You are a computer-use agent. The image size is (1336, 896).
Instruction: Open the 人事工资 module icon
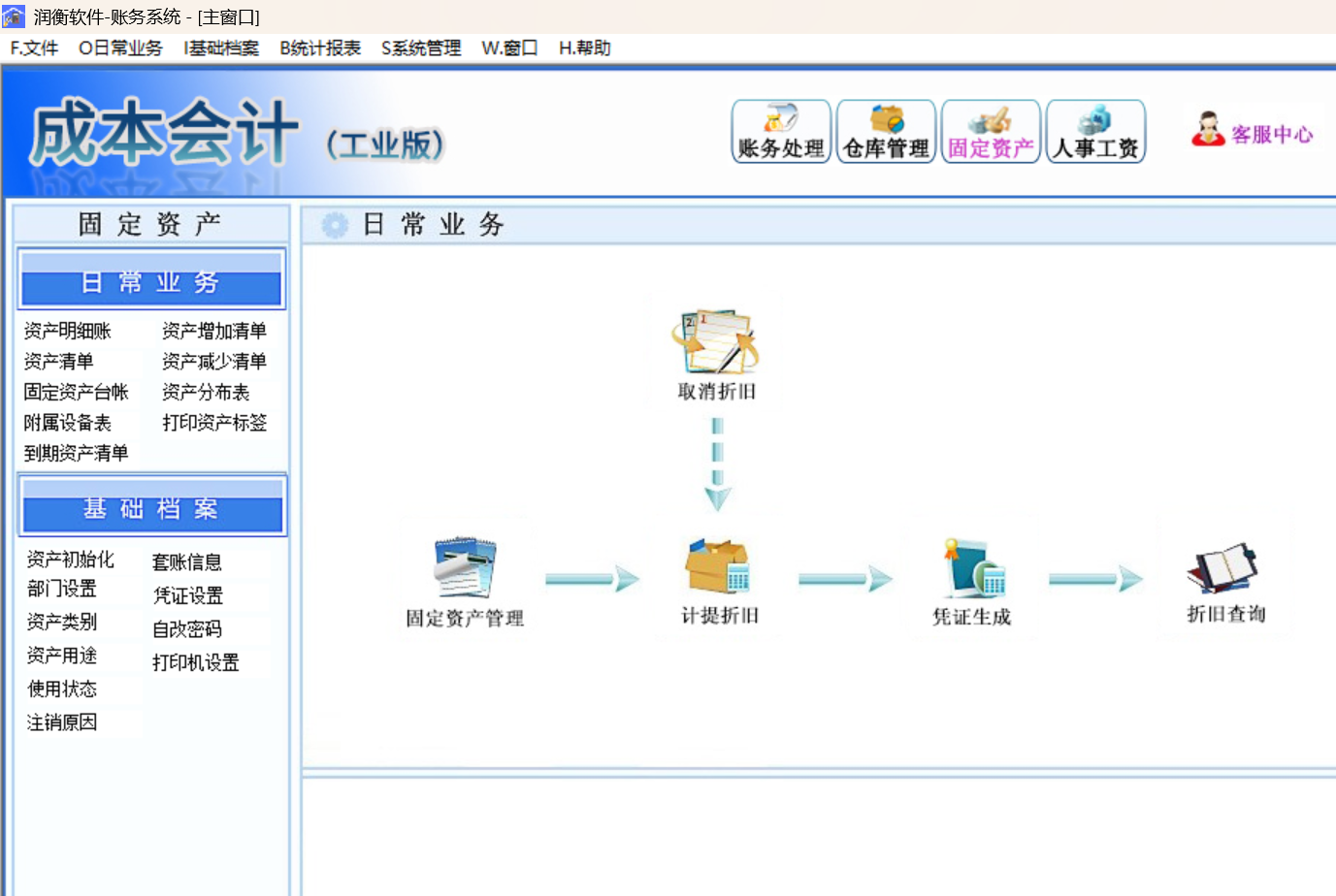pyautogui.click(x=1095, y=132)
